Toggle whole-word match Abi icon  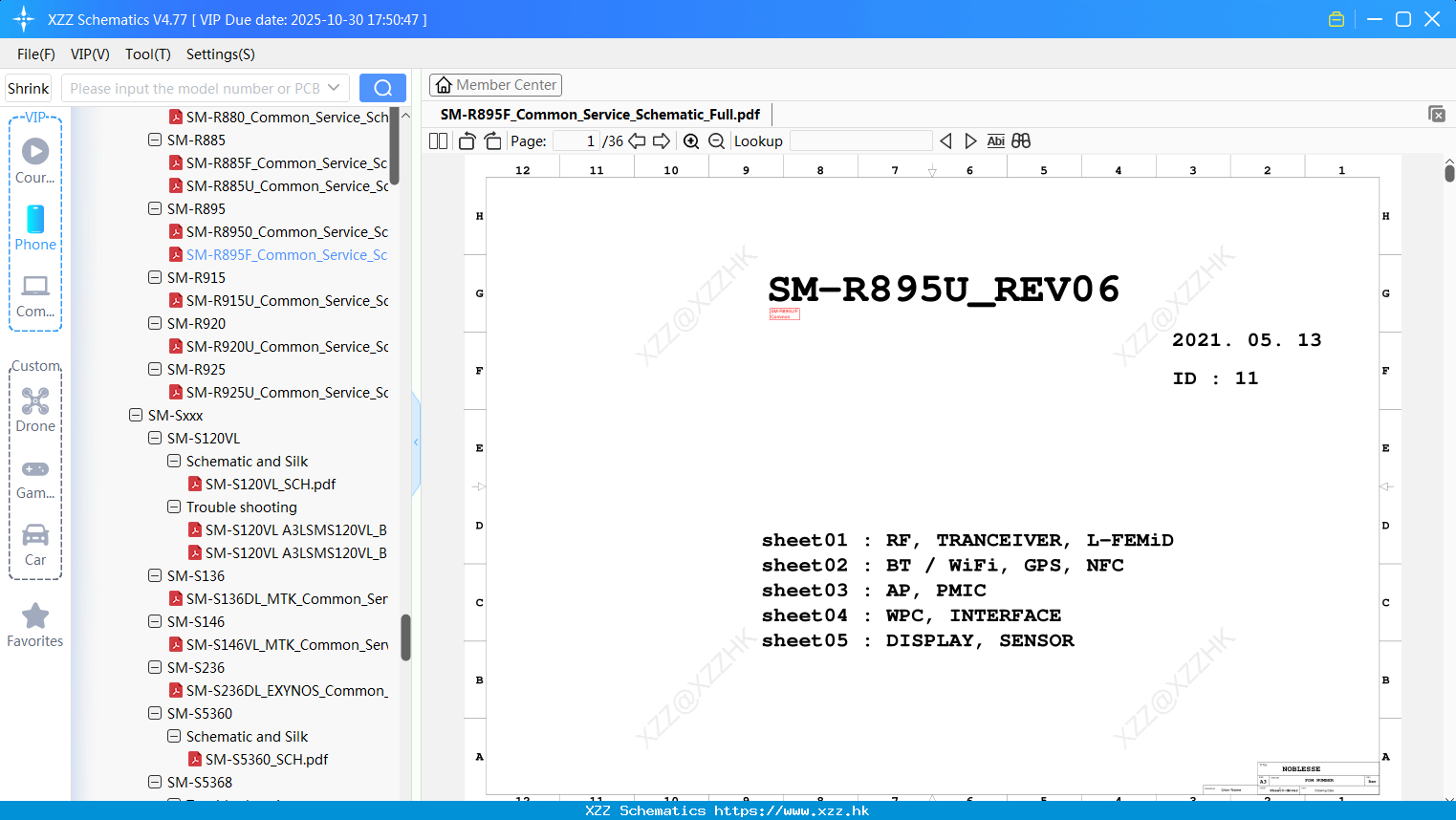tap(995, 140)
